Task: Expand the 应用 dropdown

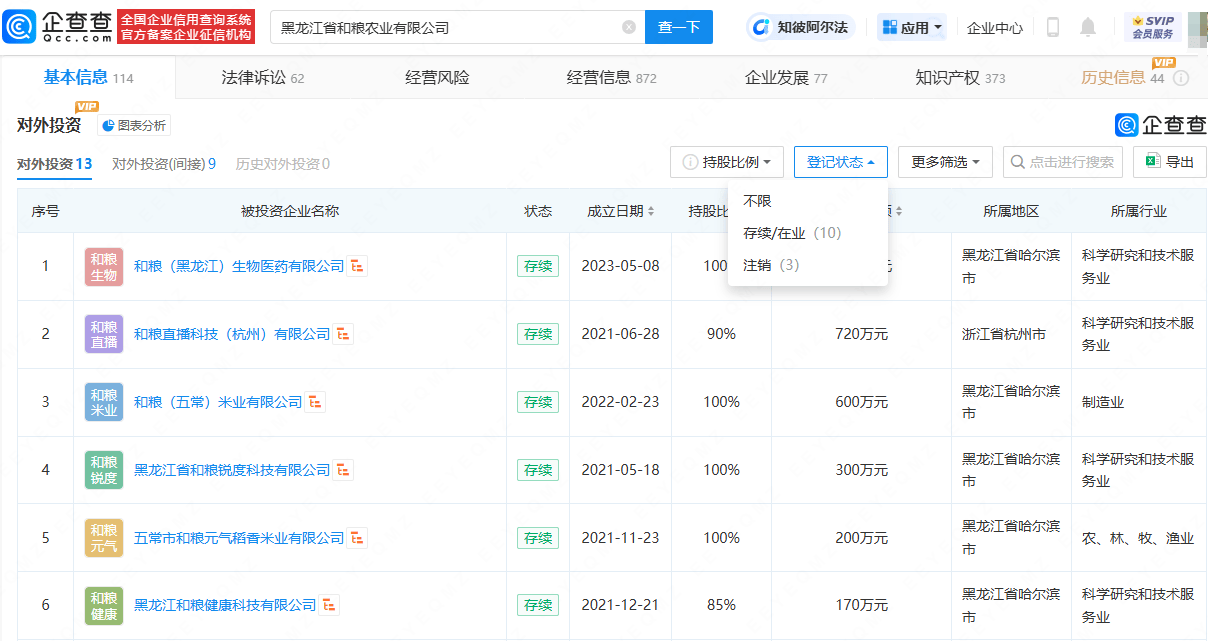Action: pos(912,28)
